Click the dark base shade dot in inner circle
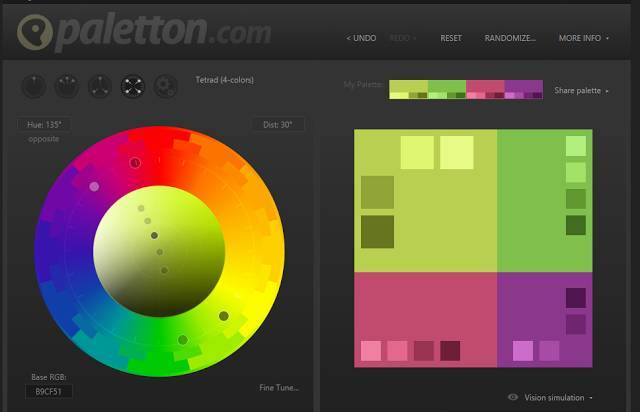 pos(154,235)
